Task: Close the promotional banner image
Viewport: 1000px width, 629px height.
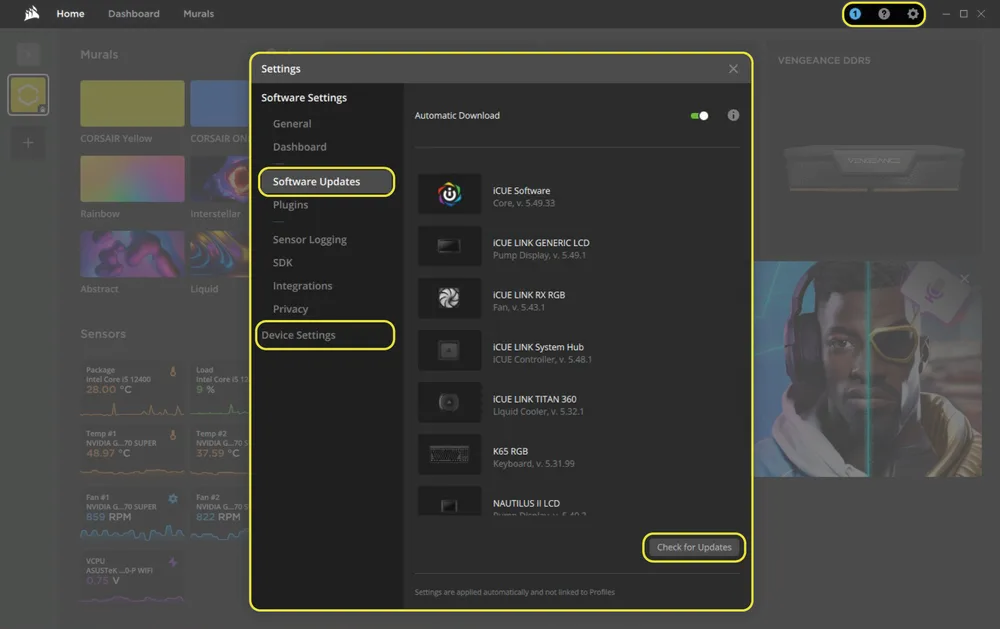Action: click(x=964, y=279)
